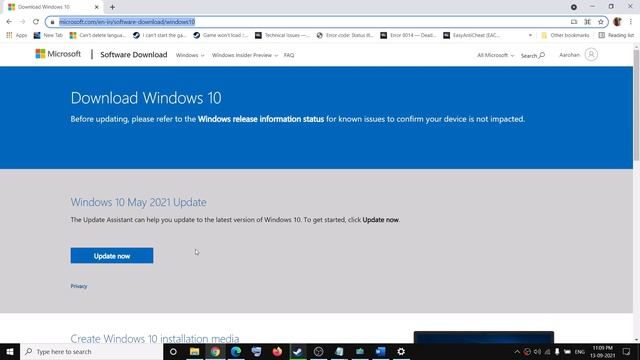
Task: Open the Privacy link
Action: click(79, 286)
